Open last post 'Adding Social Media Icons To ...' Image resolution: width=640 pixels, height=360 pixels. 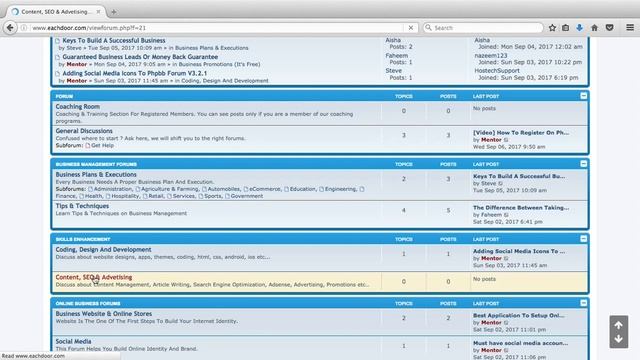click(x=519, y=251)
